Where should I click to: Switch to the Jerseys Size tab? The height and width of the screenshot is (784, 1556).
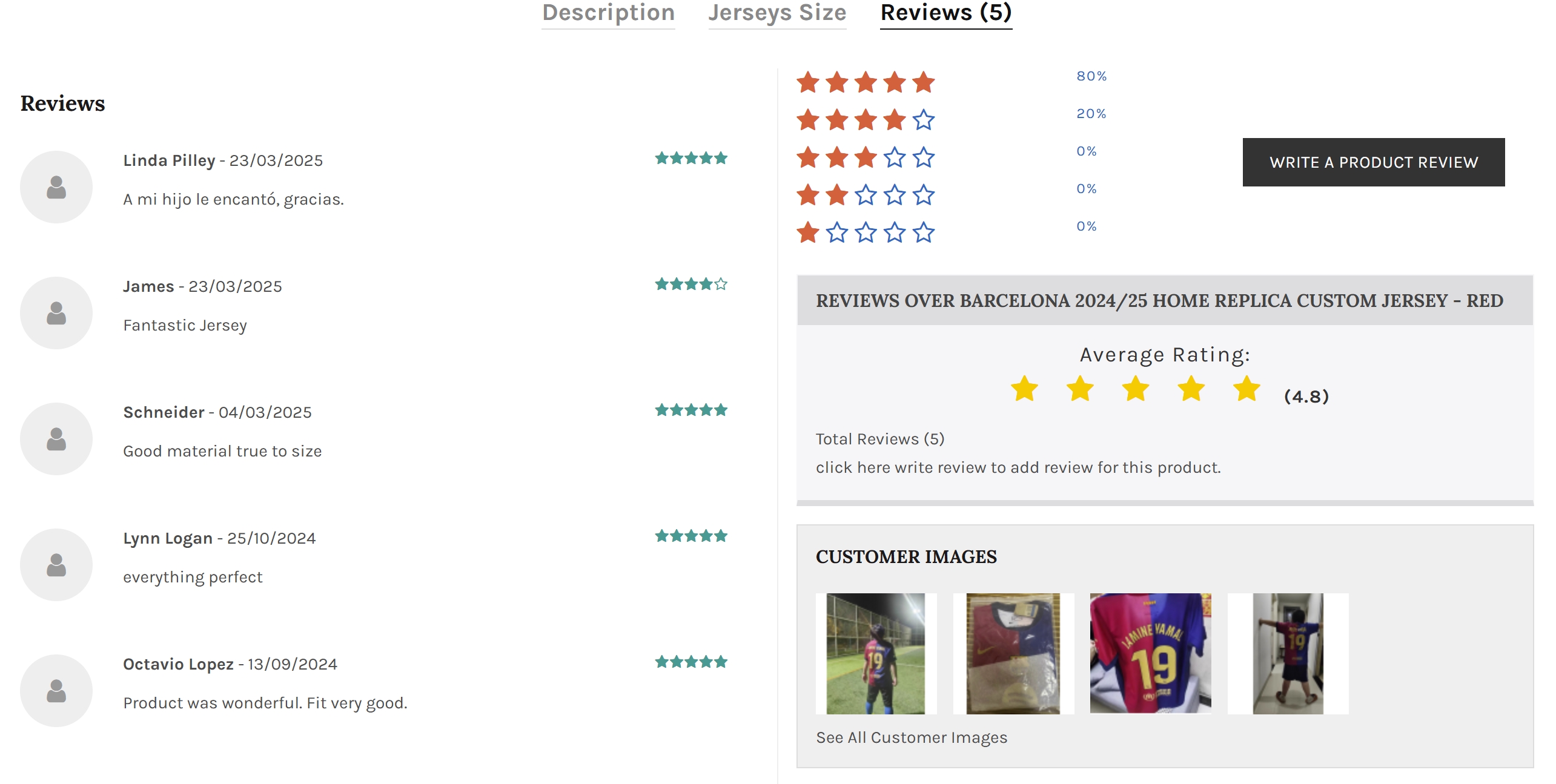[x=777, y=13]
